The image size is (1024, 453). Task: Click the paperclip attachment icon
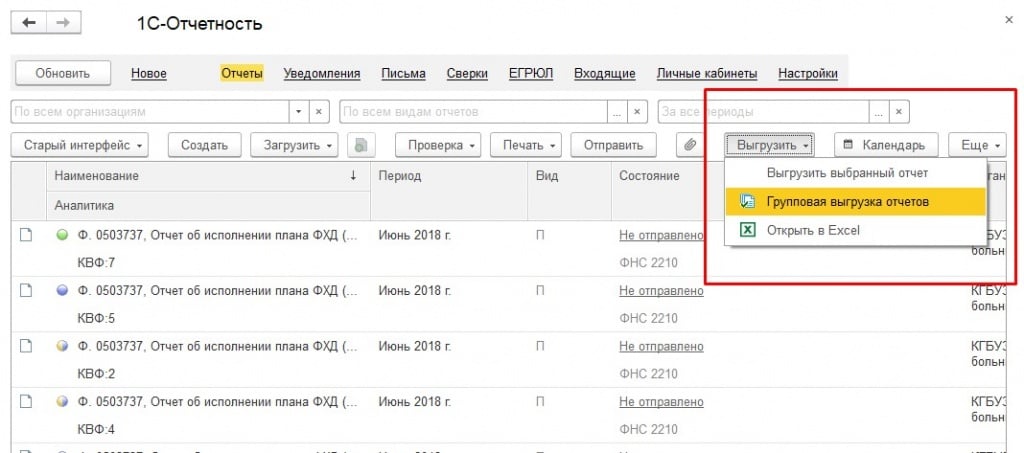tap(689, 145)
